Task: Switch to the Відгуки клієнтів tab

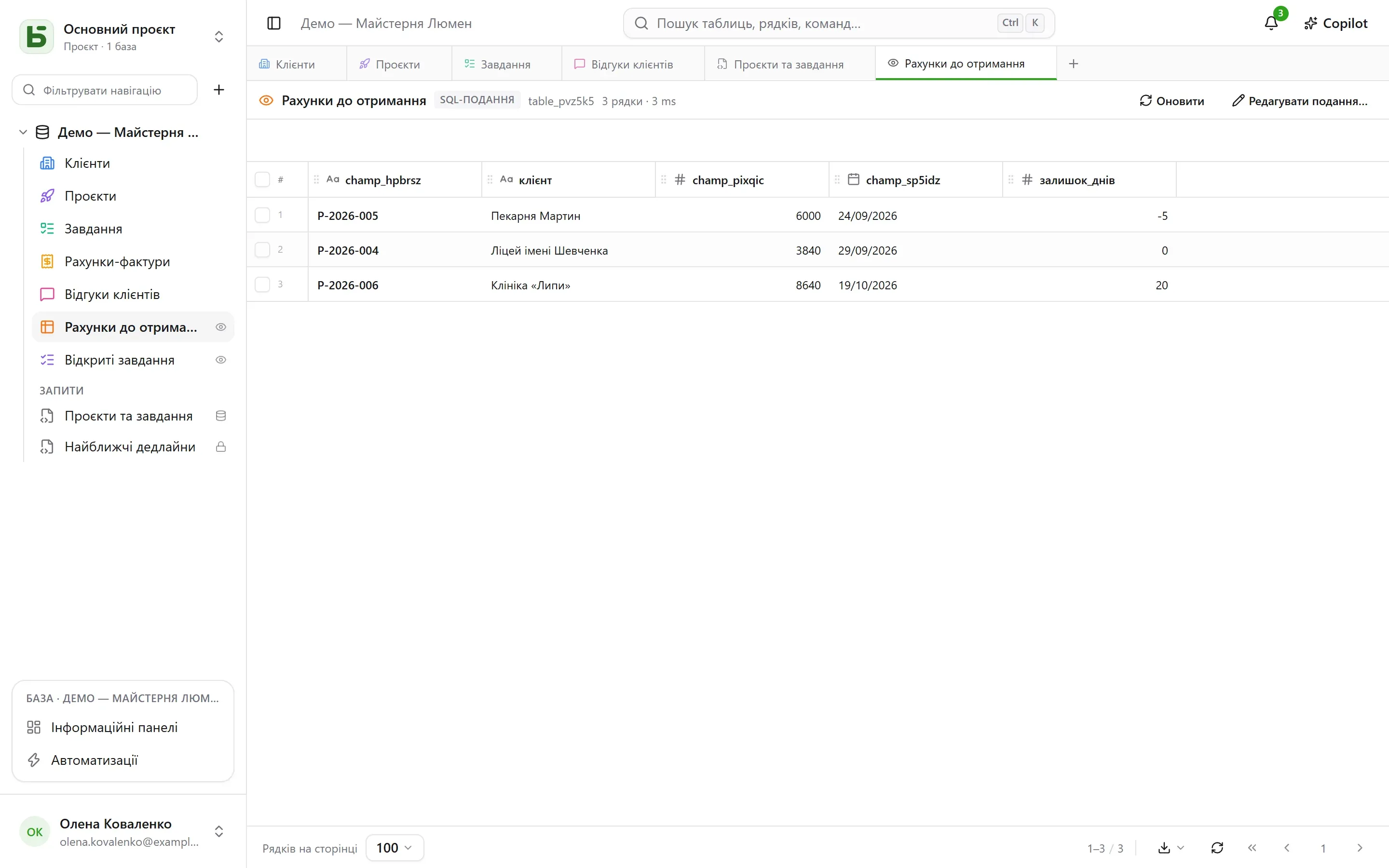Action: pos(632,64)
